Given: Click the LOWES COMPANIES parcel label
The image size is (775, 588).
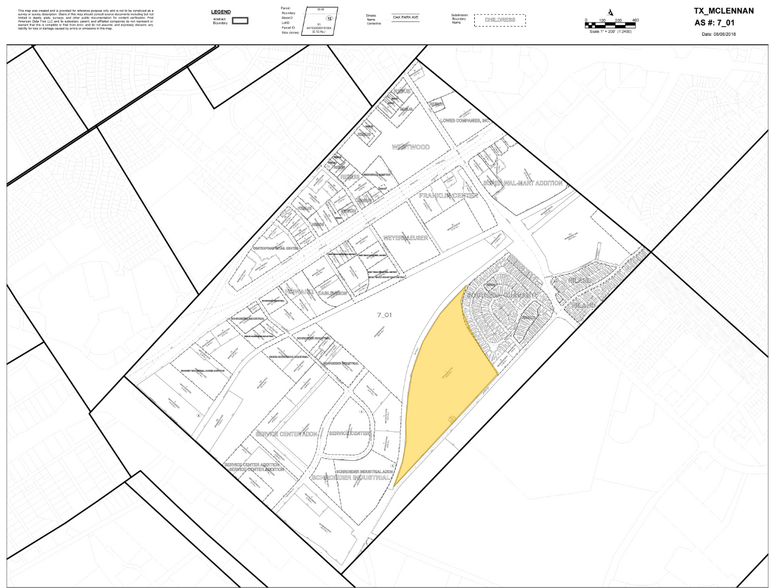Looking at the screenshot, I should click(x=465, y=119).
